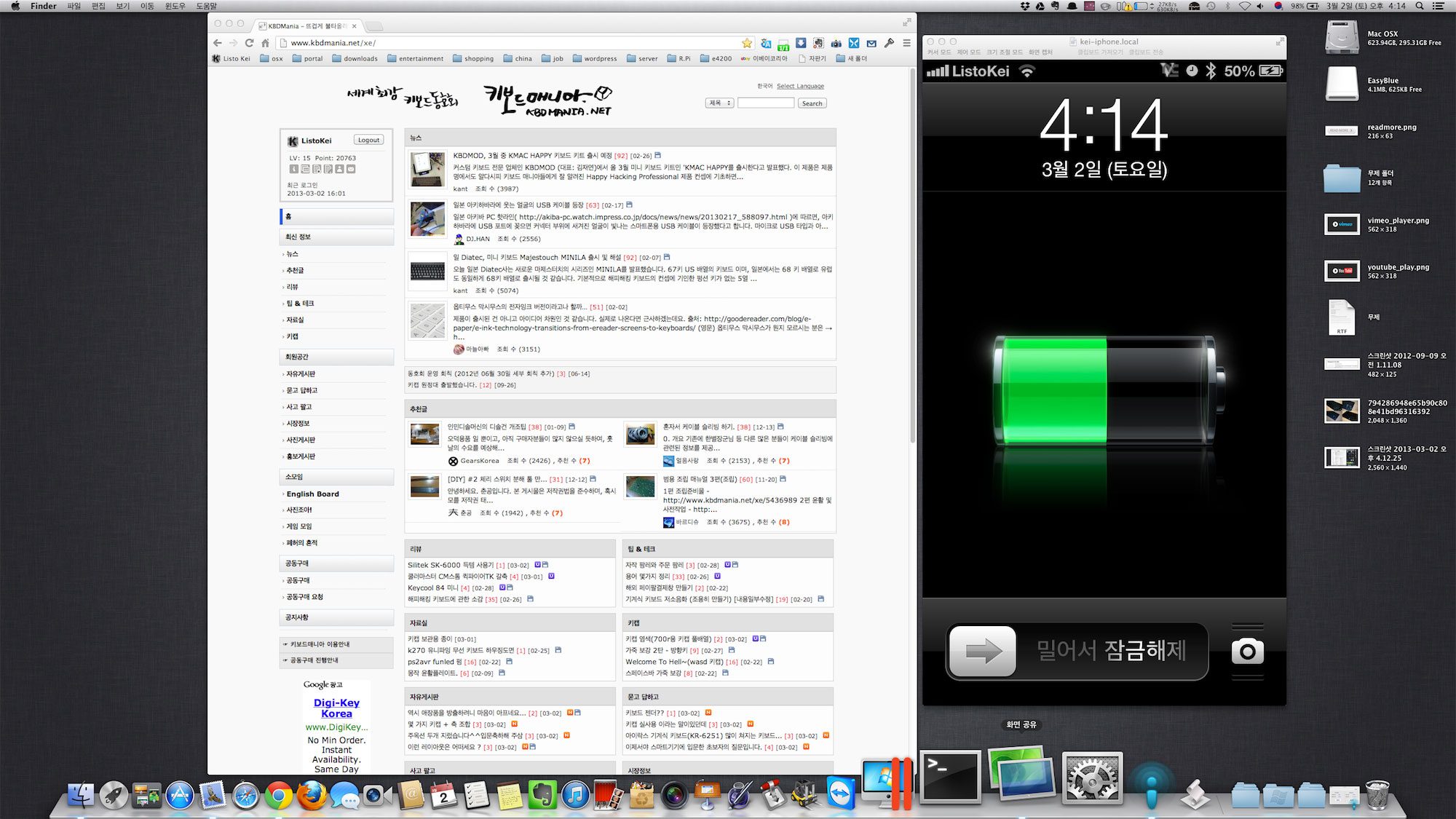
Task: Open the downloads bookmarks folder
Action: point(355,58)
